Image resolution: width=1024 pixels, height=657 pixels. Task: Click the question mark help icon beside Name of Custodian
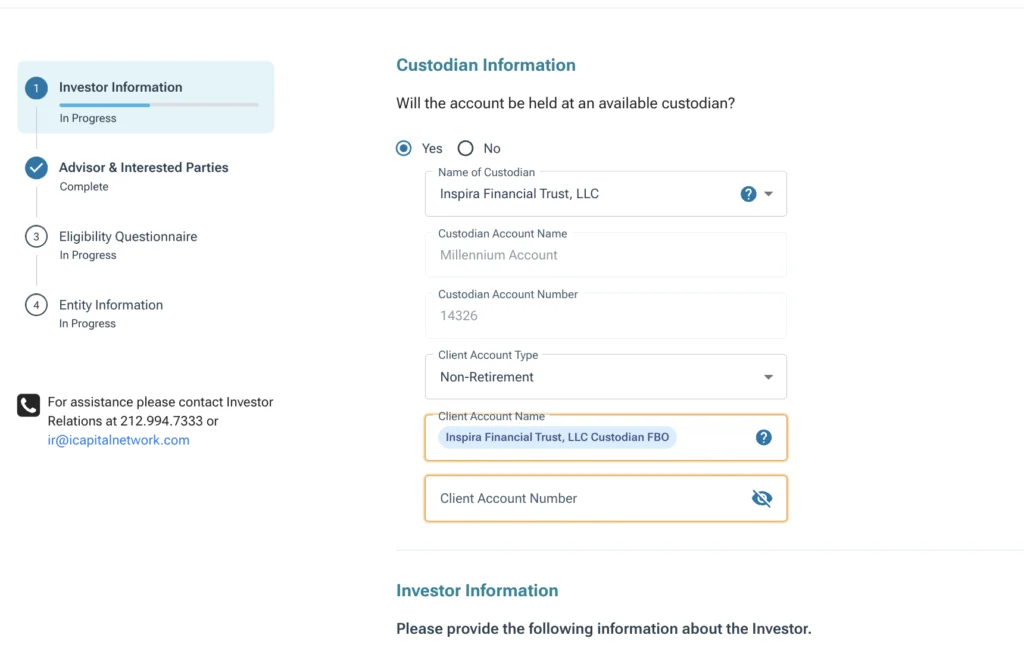coord(748,193)
